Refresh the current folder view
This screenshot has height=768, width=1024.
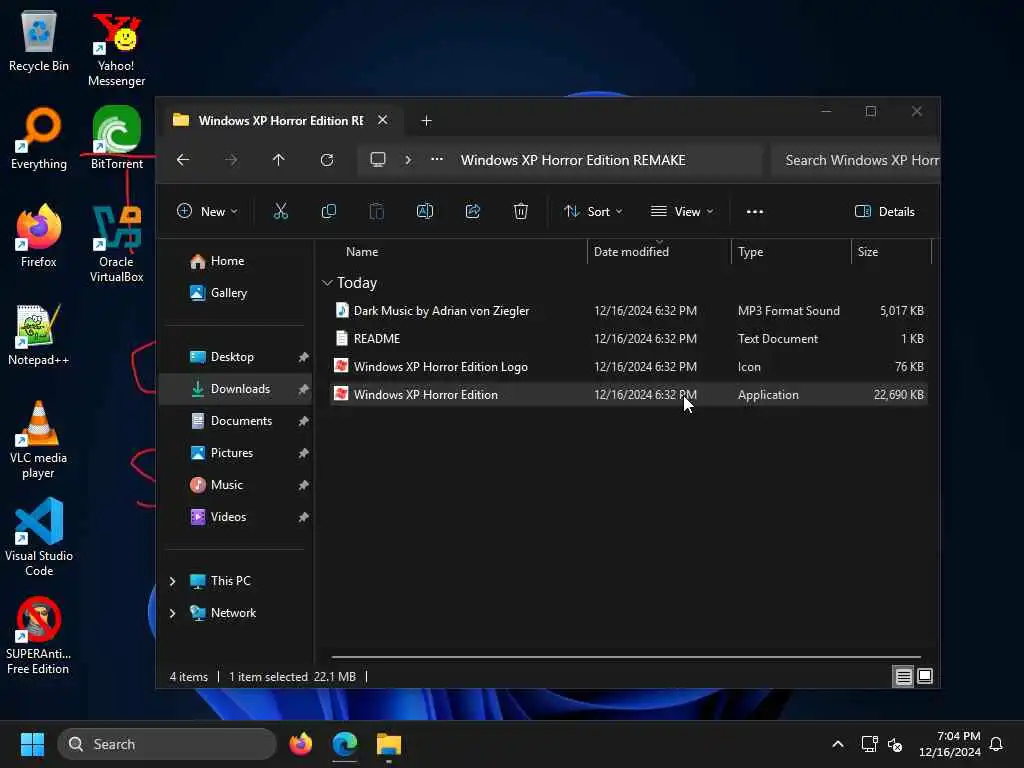(327, 160)
